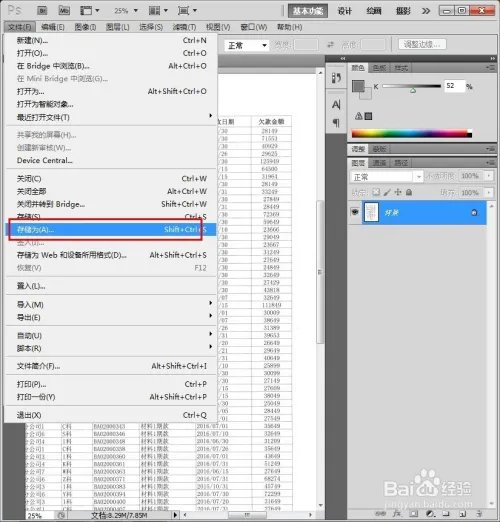Screen dimensions: 500x522
Task: Click the delete layer trash icon
Action: coord(479,514)
